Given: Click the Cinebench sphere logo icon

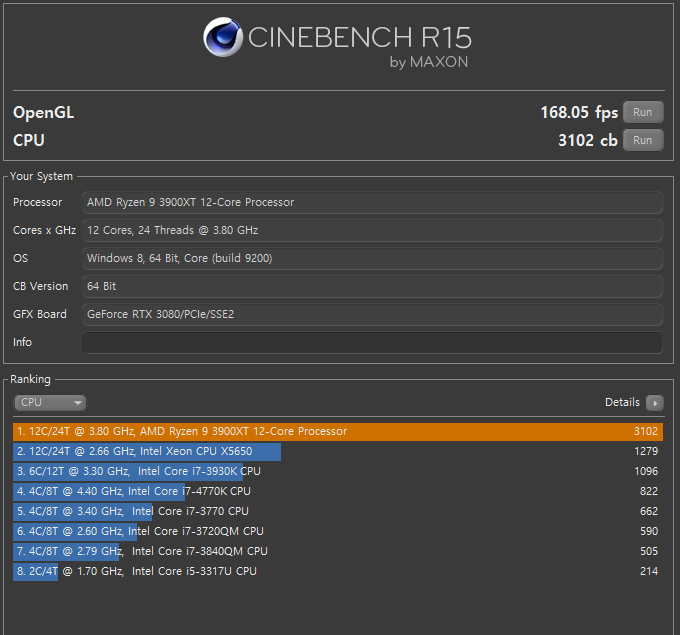Looking at the screenshot, I should click(x=223, y=37).
